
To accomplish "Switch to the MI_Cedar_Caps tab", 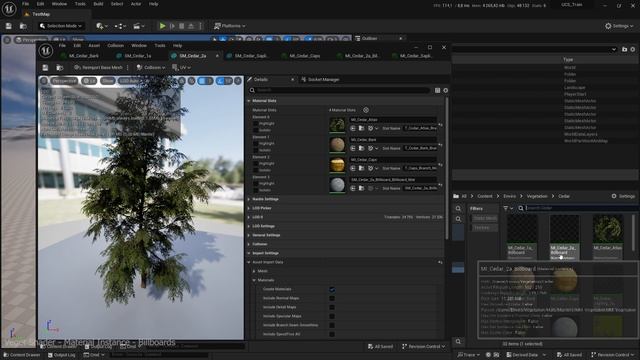I will coord(304,56).
